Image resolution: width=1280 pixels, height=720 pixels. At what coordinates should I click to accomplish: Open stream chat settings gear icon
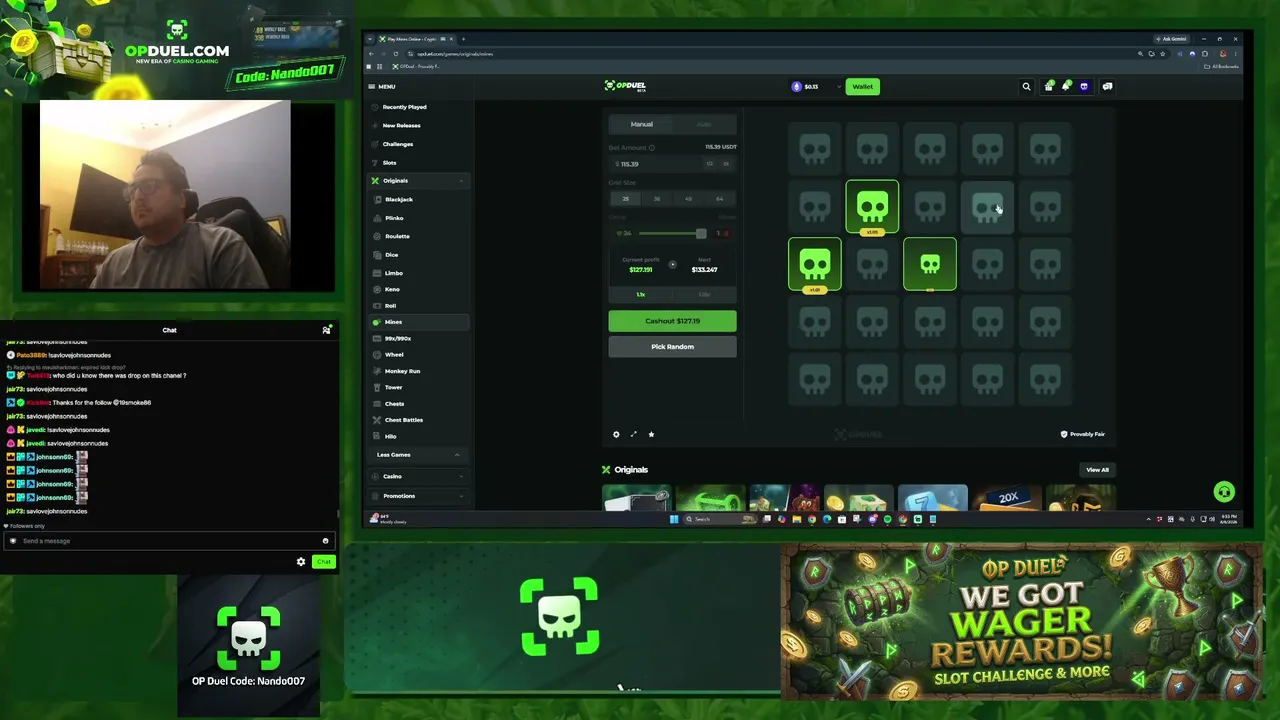(x=301, y=562)
